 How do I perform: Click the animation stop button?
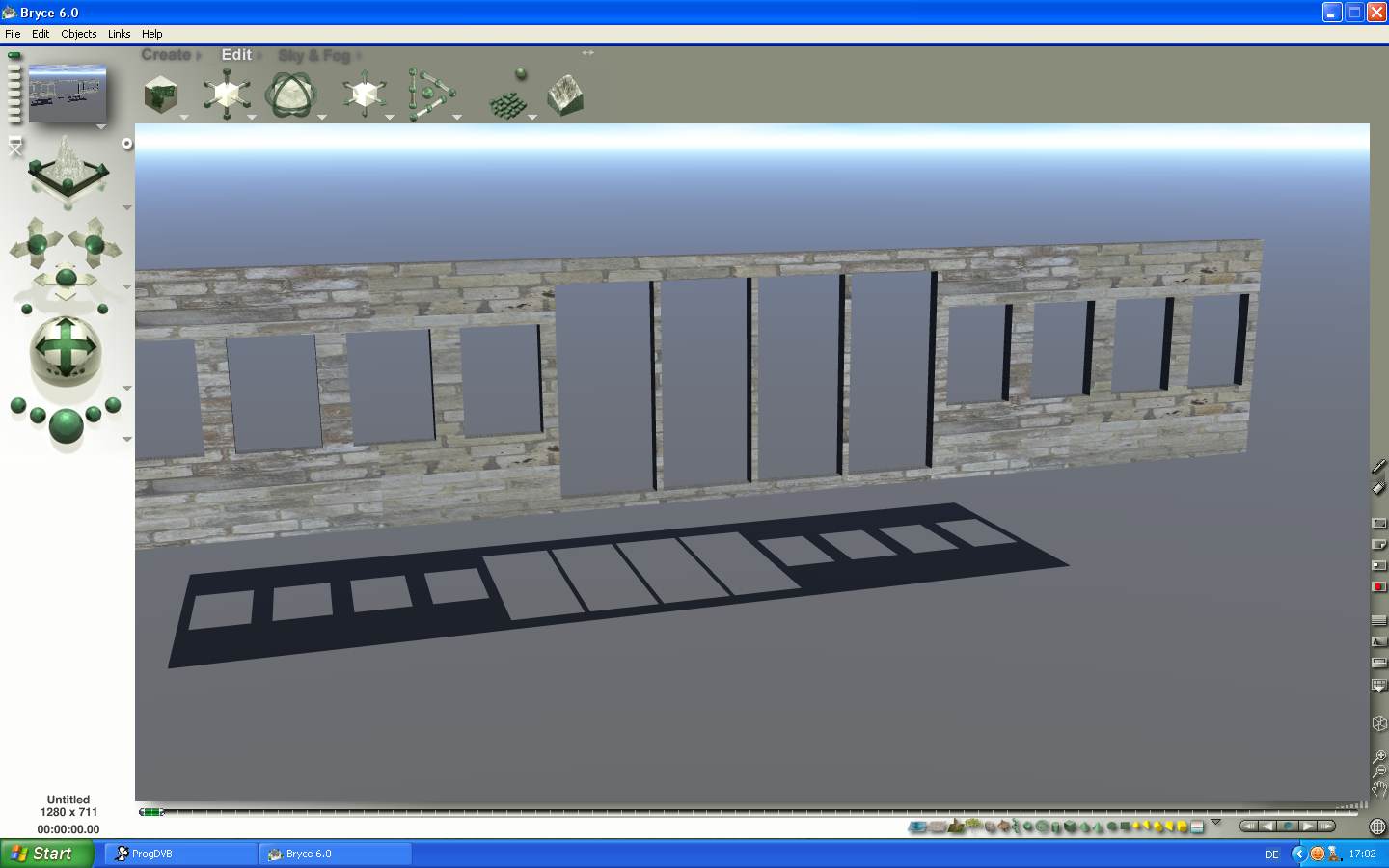[1287, 827]
